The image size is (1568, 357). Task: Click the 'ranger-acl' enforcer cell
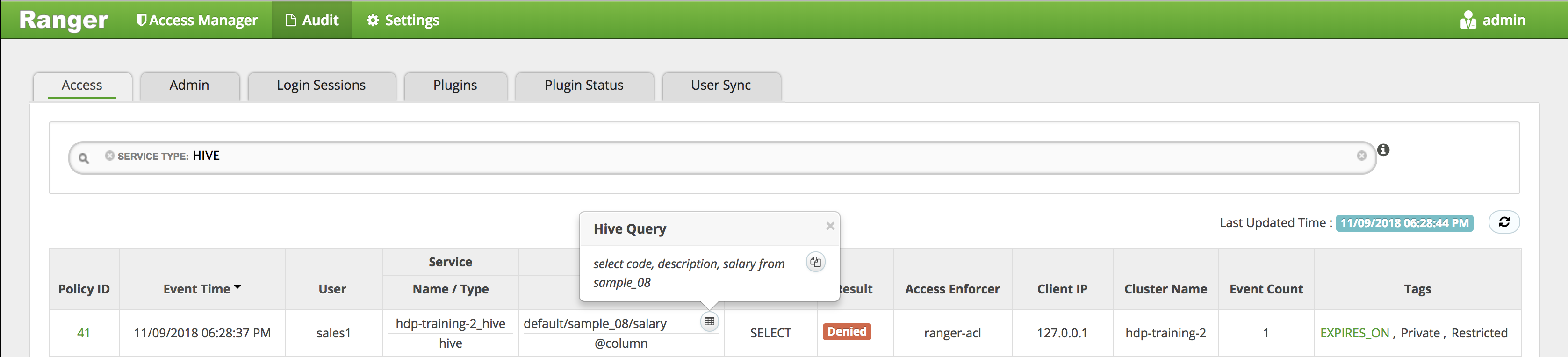[953, 333]
